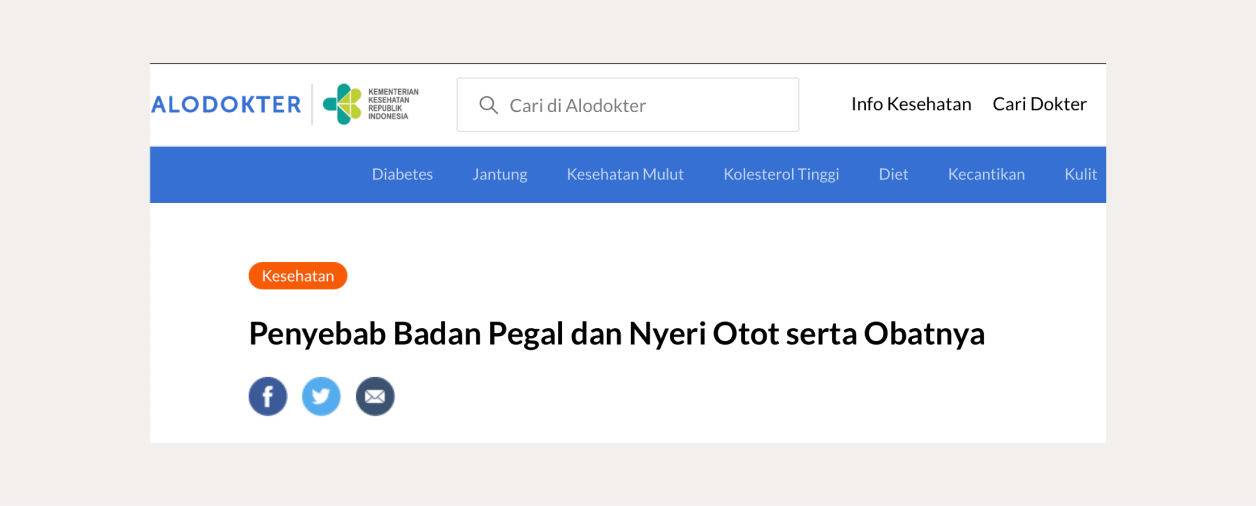Share the article on Twitter
Screen dimensions: 1256x506
click(321, 396)
